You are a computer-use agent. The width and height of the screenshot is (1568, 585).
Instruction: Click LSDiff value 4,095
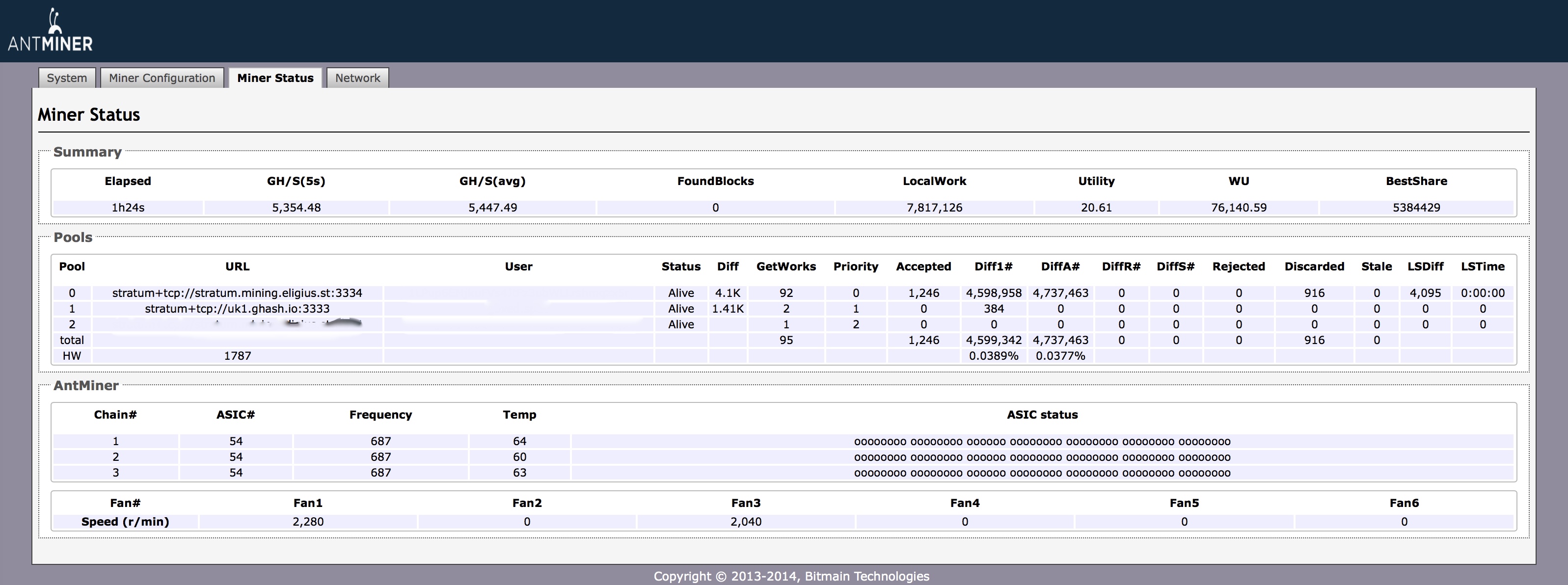pos(1425,293)
